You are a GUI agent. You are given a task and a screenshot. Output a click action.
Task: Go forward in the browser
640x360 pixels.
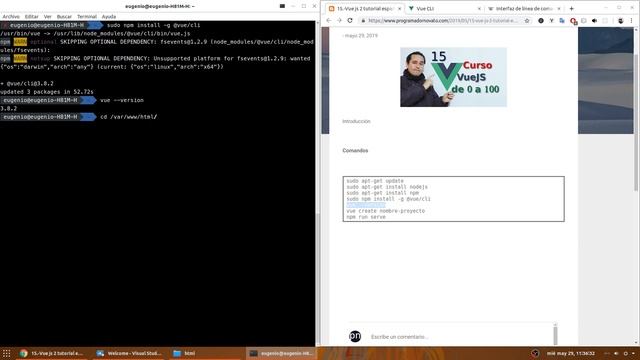point(339,20)
